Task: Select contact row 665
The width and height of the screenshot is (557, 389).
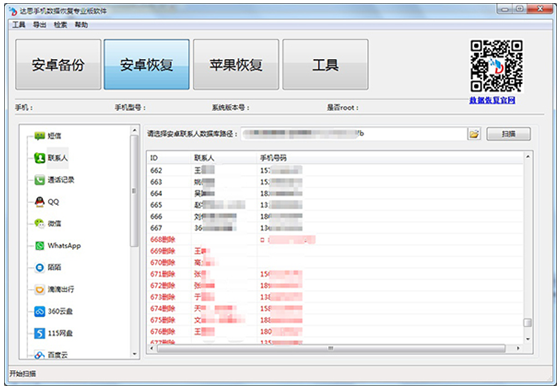Action: (335, 205)
